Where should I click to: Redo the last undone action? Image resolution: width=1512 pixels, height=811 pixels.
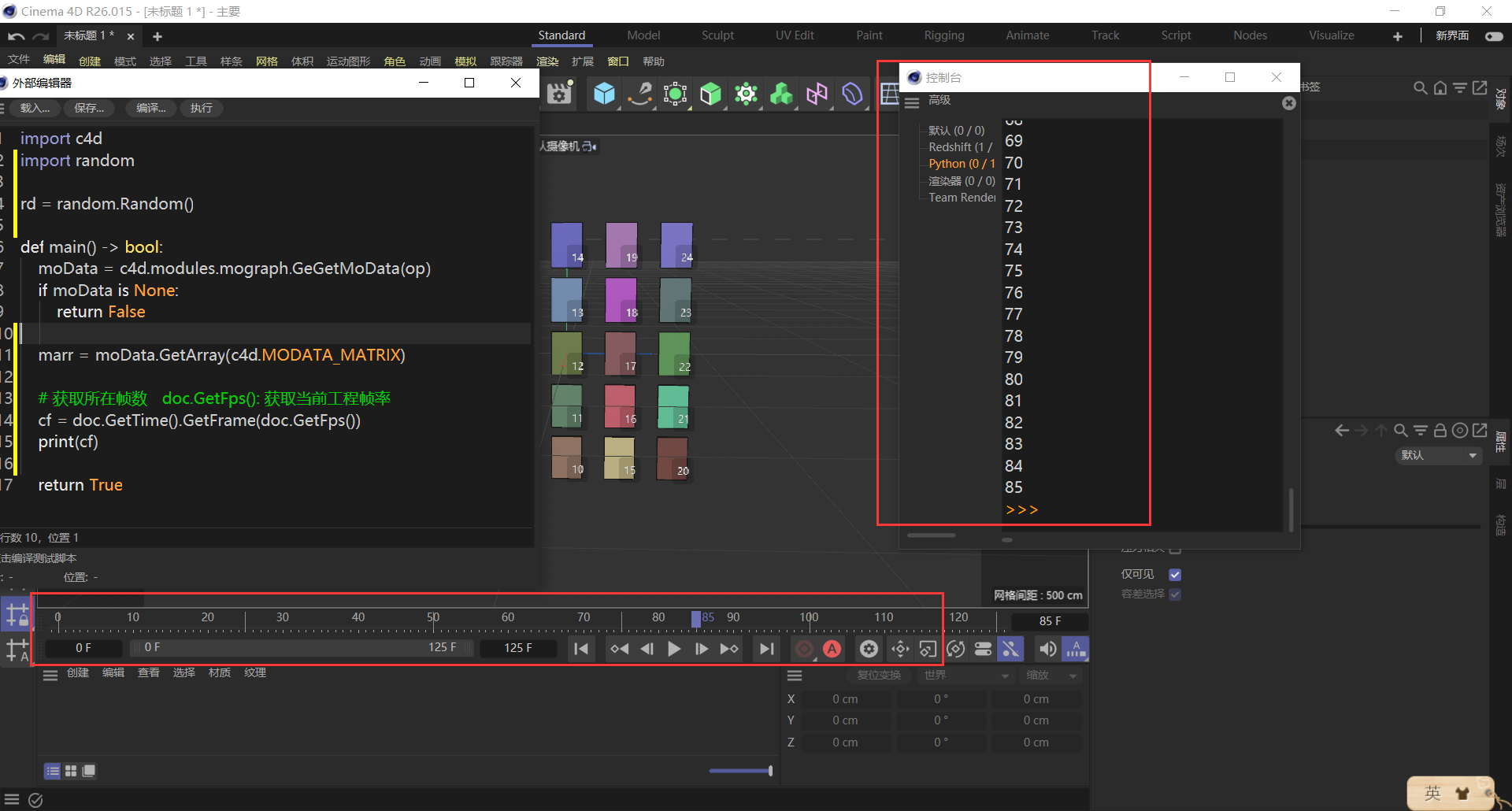pos(41,36)
